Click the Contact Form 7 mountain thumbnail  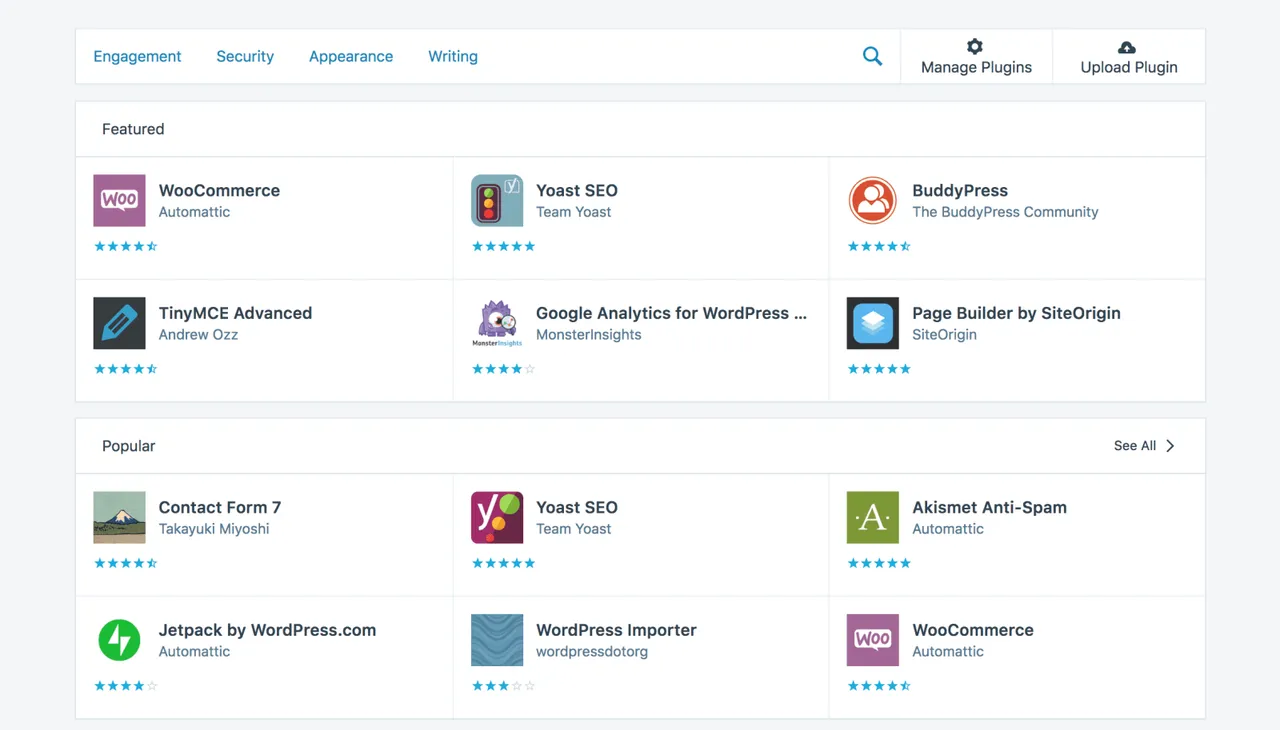119,517
